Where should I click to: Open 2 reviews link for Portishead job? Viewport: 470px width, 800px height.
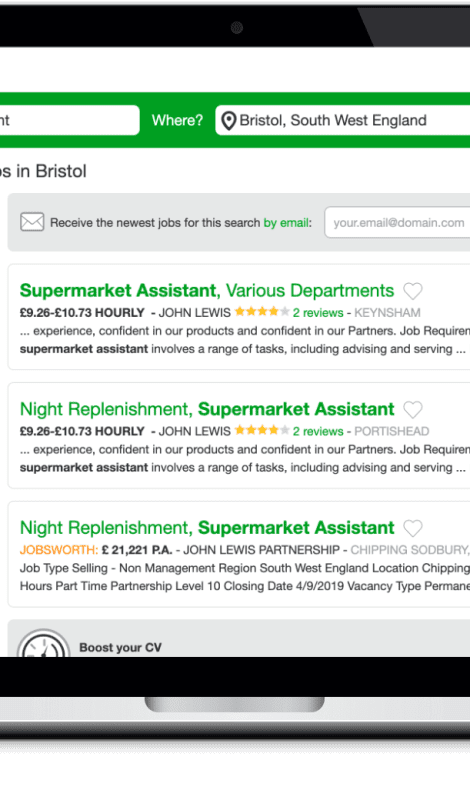pos(318,432)
